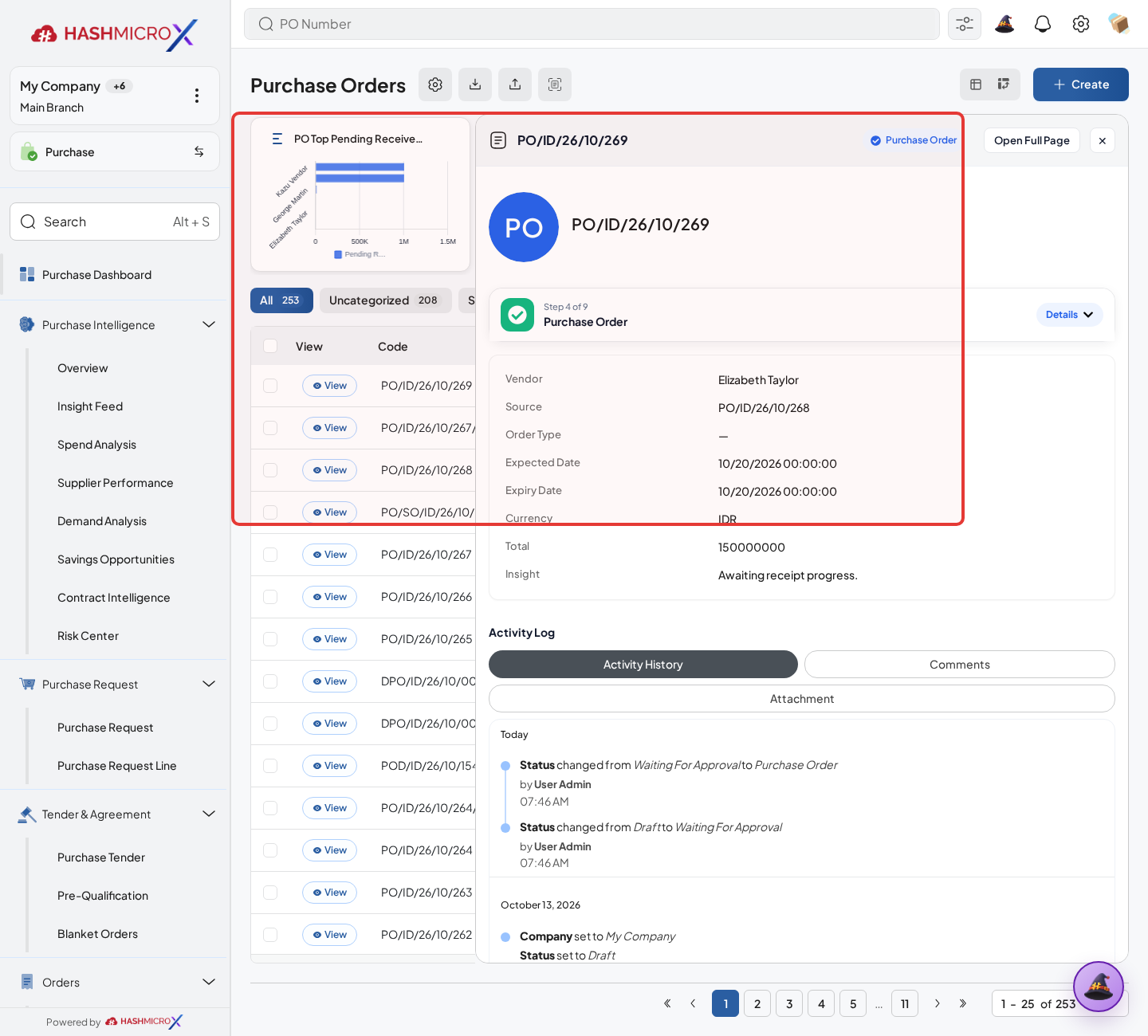Open the settings gear beside the Purchase Orders title
Image resolution: width=1148 pixels, height=1036 pixels.
click(x=435, y=84)
